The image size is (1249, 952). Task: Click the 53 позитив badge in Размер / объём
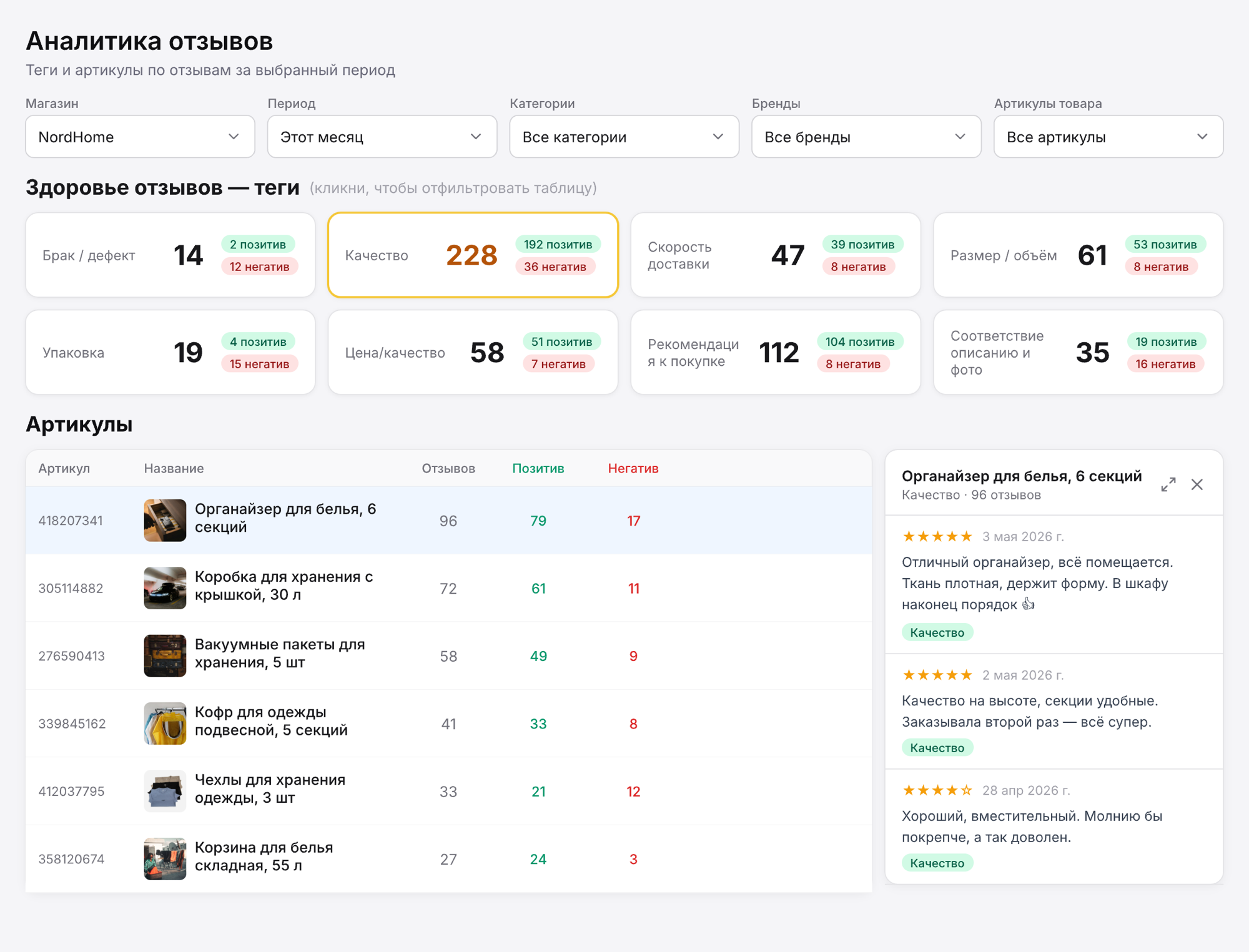coord(1165,244)
